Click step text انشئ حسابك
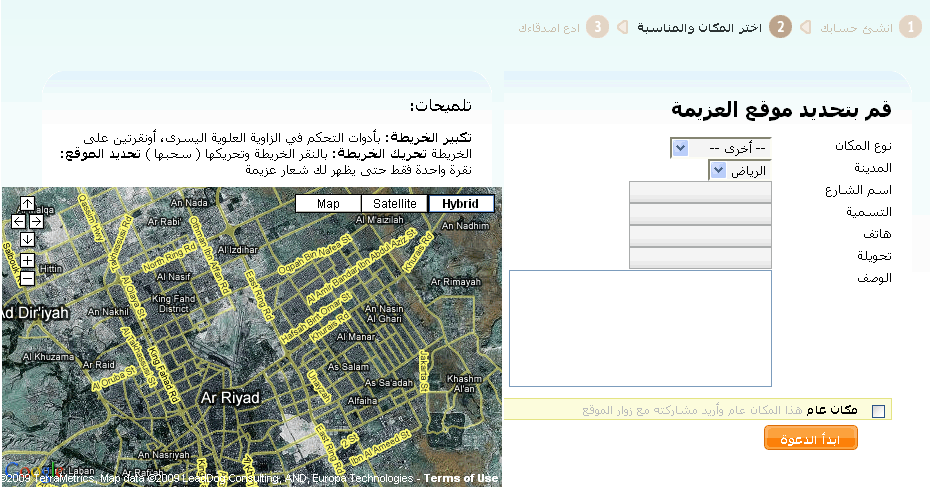Image resolution: width=930 pixels, height=491 pixels. 856,28
